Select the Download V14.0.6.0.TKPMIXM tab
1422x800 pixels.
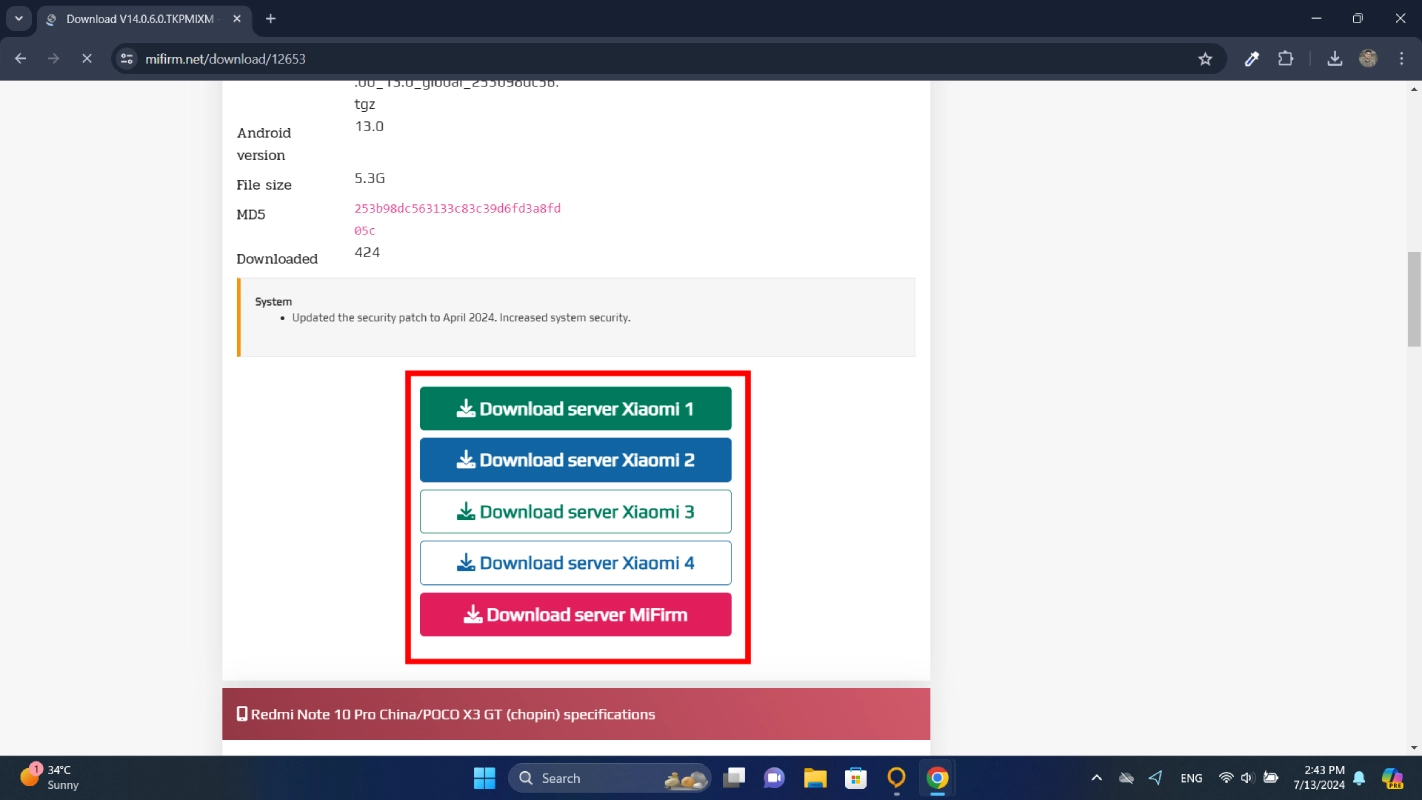point(140,19)
